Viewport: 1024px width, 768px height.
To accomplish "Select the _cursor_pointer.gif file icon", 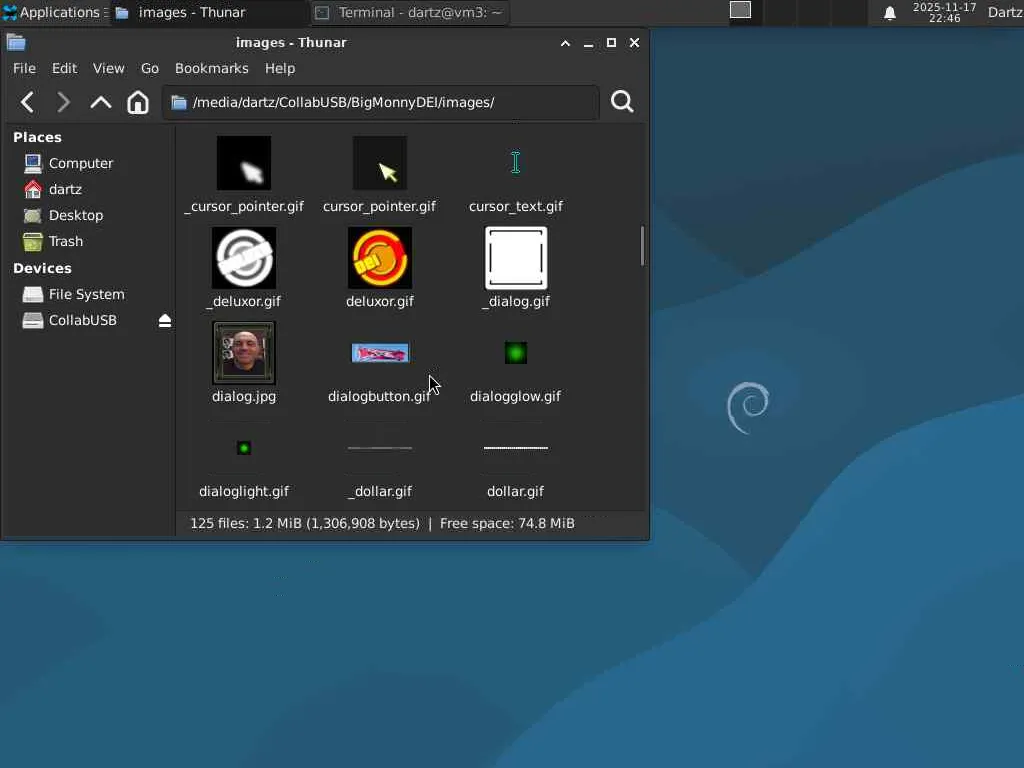I will click(x=244, y=163).
